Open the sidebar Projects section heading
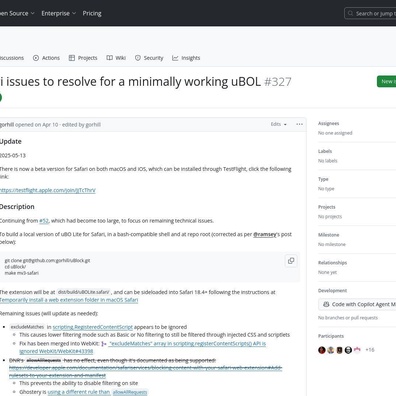Image resolution: width=396 pixels, height=396 pixels. pos(327,207)
